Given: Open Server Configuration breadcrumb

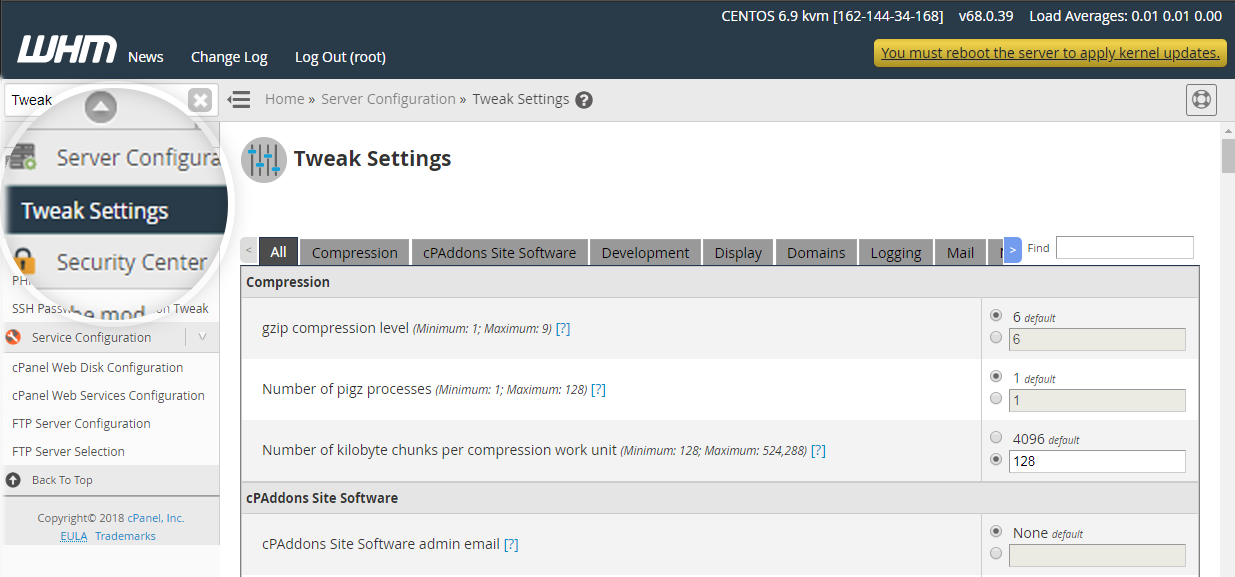Looking at the screenshot, I should pos(388,99).
